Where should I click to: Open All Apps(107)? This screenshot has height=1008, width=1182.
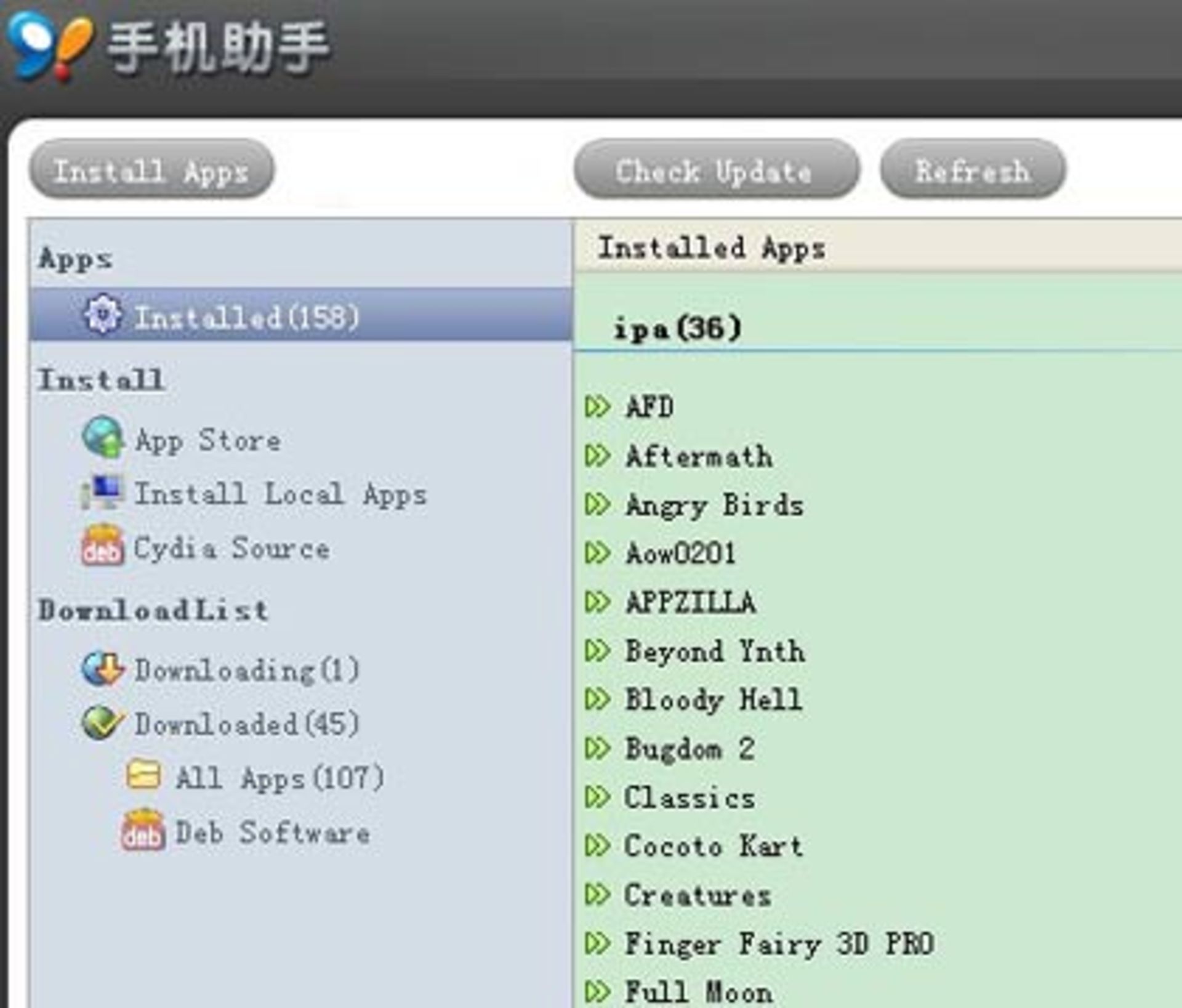280,778
